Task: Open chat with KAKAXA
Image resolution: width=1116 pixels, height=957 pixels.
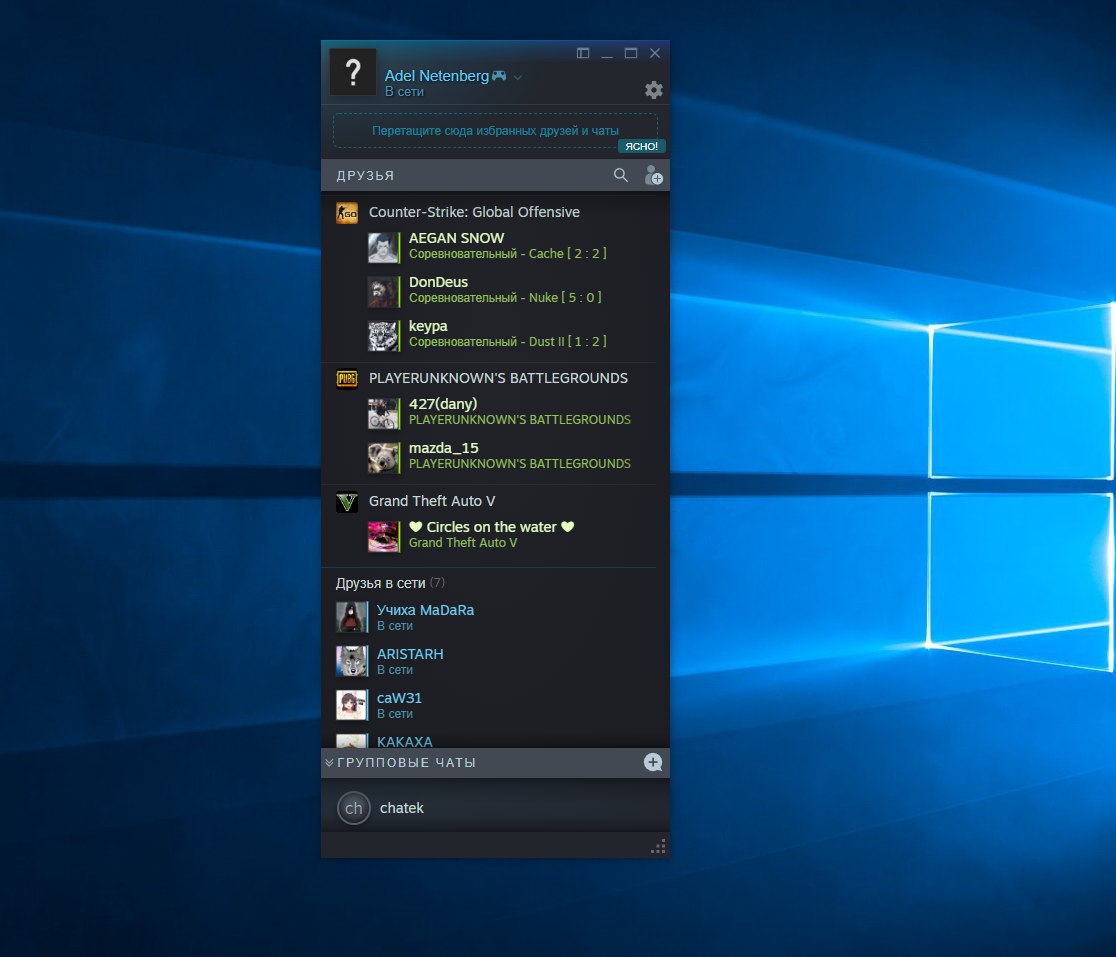Action: pyautogui.click(x=495, y=740)
